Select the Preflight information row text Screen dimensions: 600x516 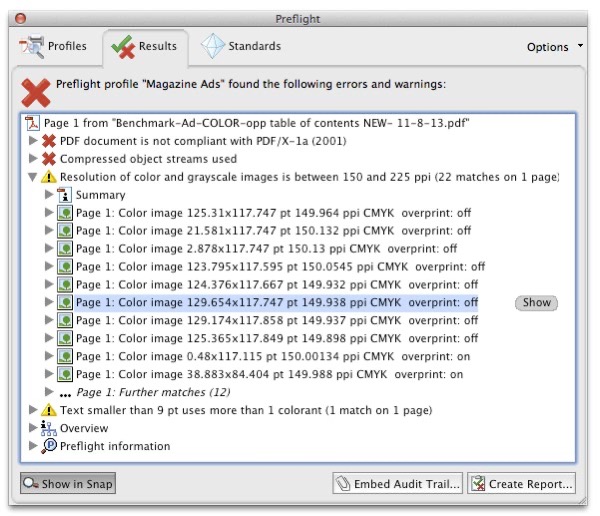[x=115, y=446]
